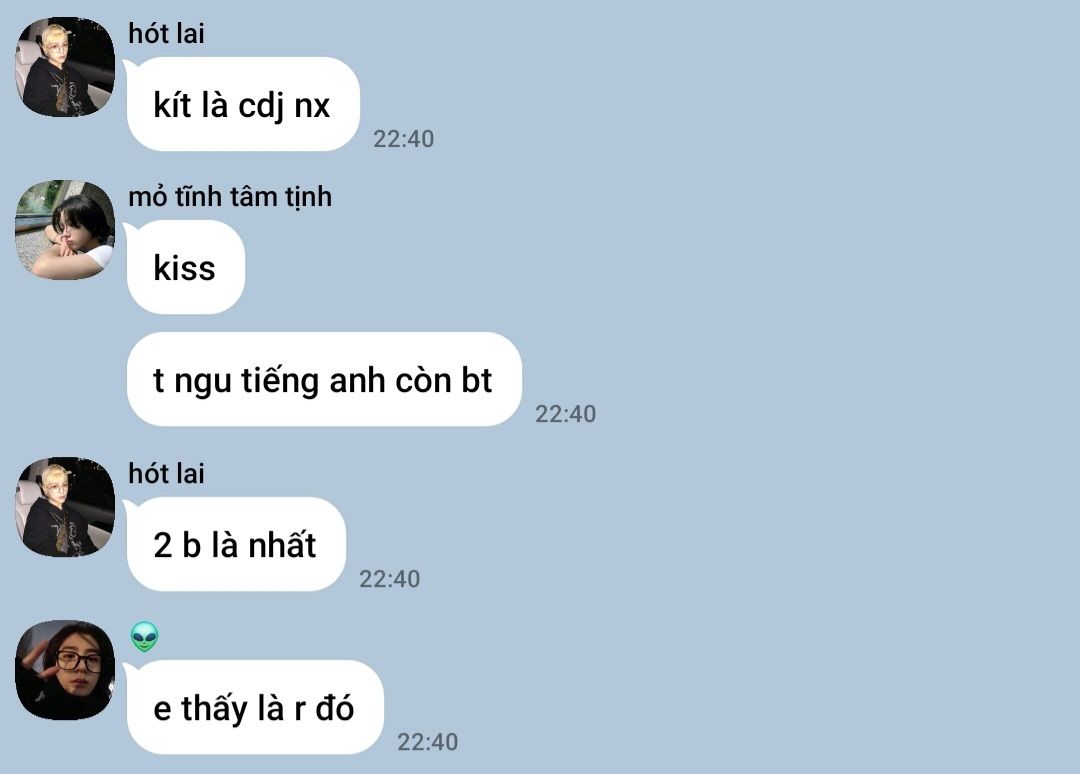Tap the timestamp beside "2 b là nhất"

389,579
